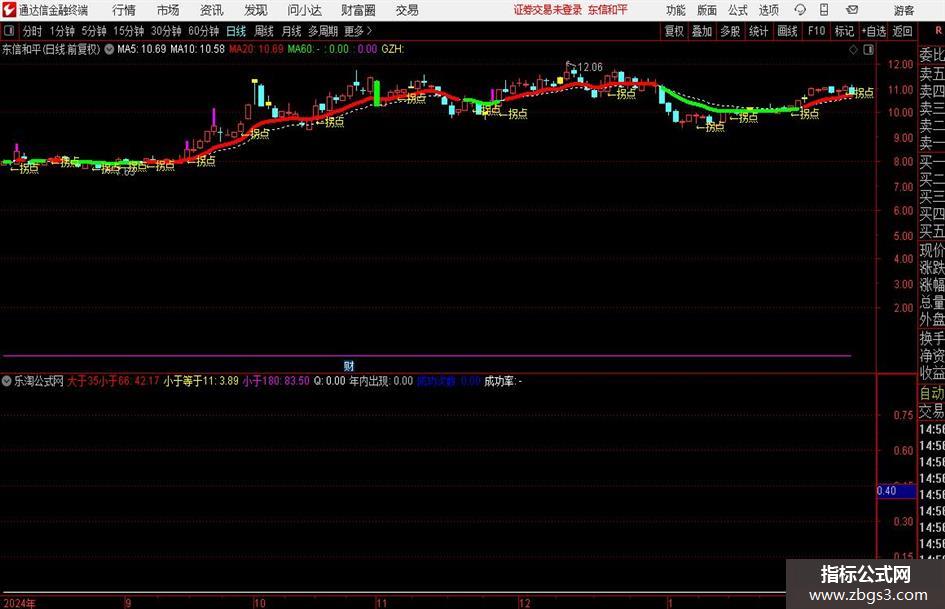Click the 证券交易未登录 login status link
The height and width of the screenshot is (609, 945).
point(548,10)
